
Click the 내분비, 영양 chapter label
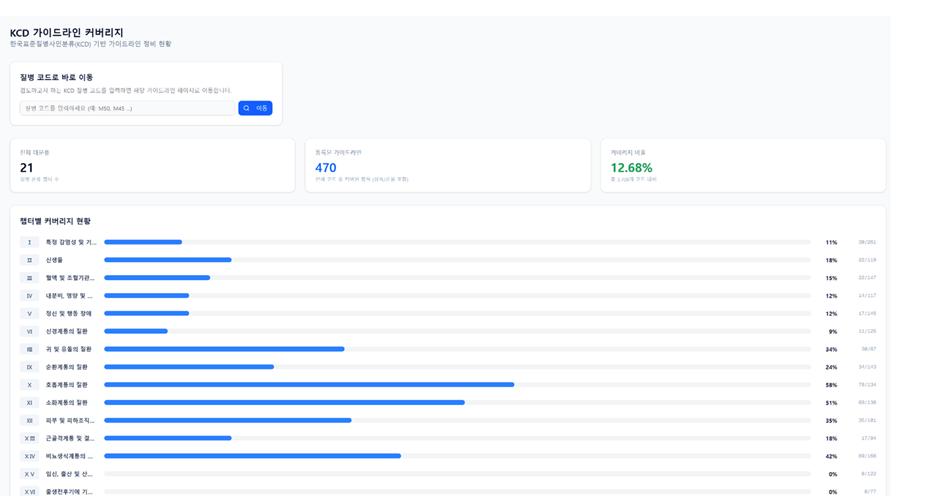click(x=69, y=296)
